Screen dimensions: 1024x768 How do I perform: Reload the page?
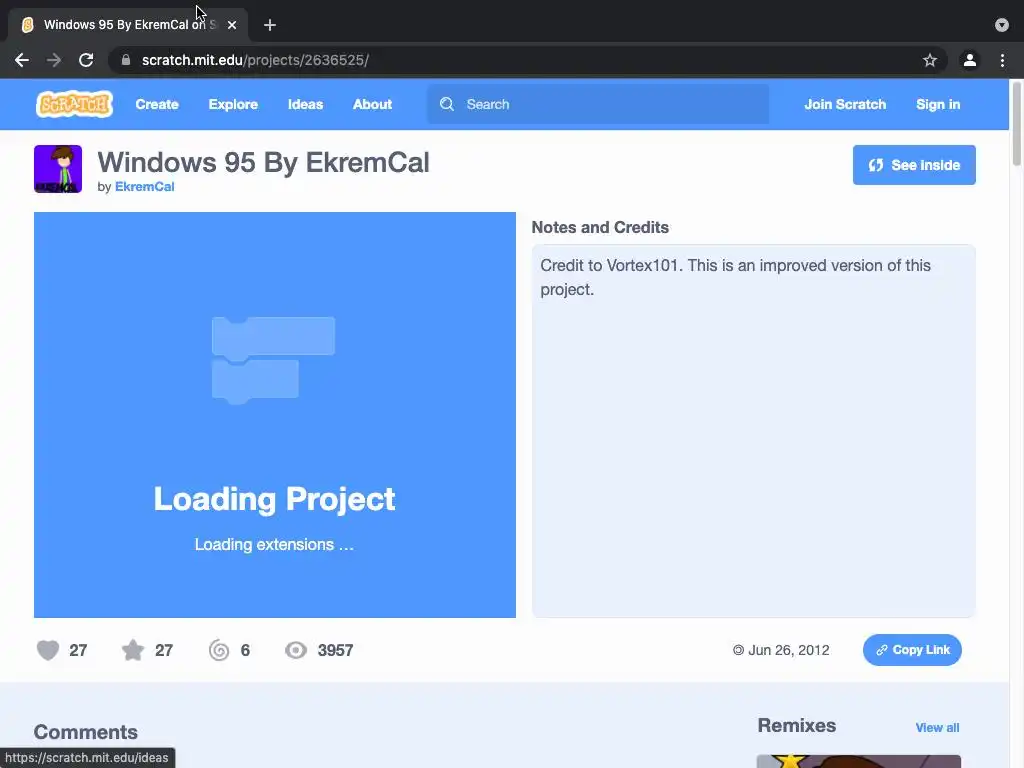(x=86, y=60)
